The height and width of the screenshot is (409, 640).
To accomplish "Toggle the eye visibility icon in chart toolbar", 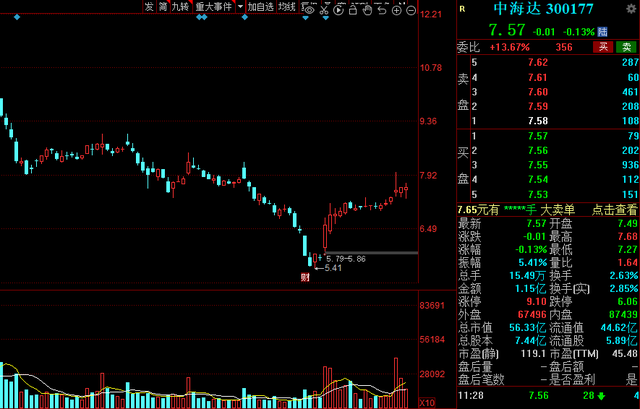I will click(309, 10).
